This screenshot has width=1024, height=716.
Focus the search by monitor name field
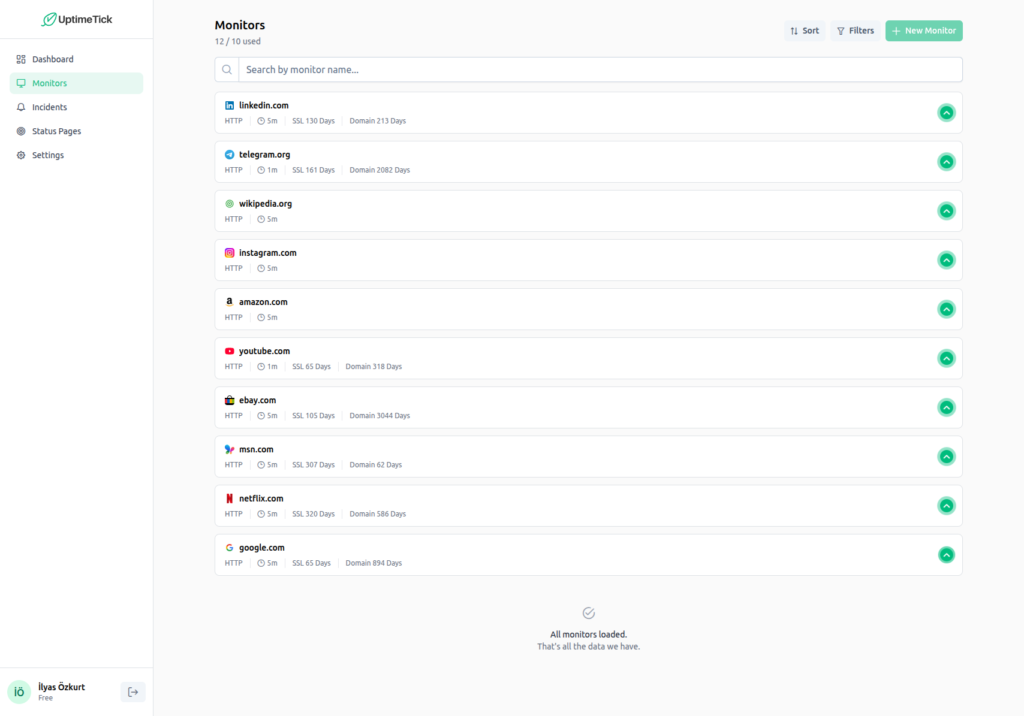click(600, 70)
